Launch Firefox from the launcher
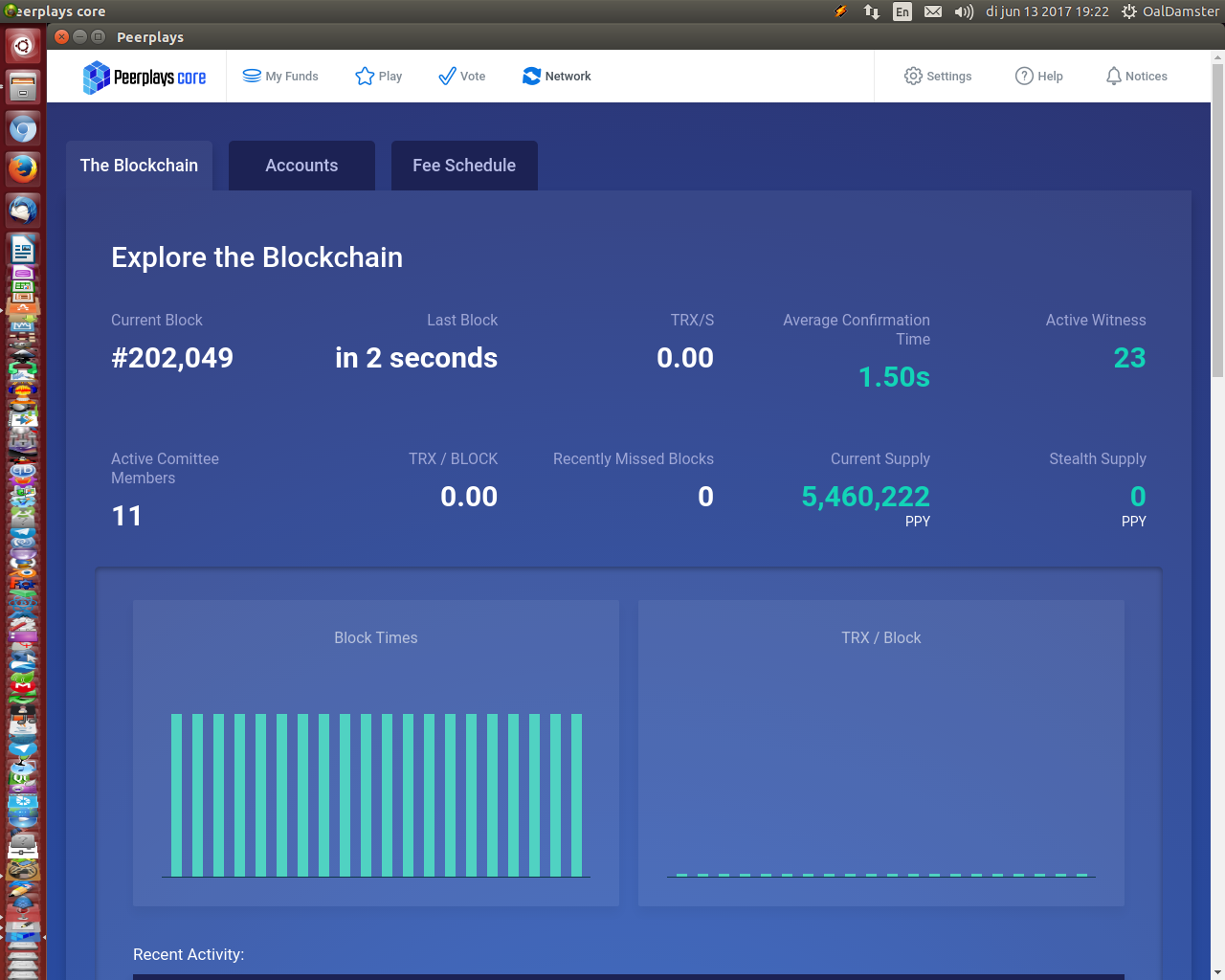 23,169
